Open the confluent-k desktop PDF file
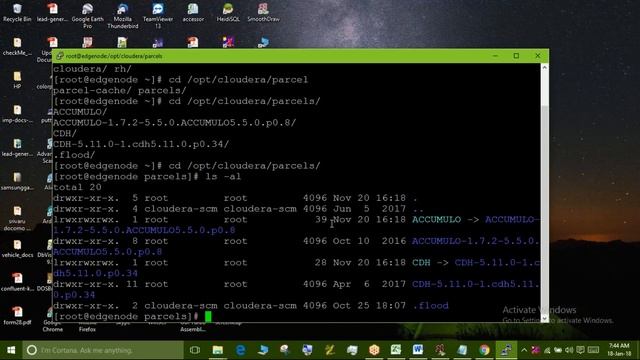This screenshot has width=640, height=360. pyautogui.click(x=17, y=282)
